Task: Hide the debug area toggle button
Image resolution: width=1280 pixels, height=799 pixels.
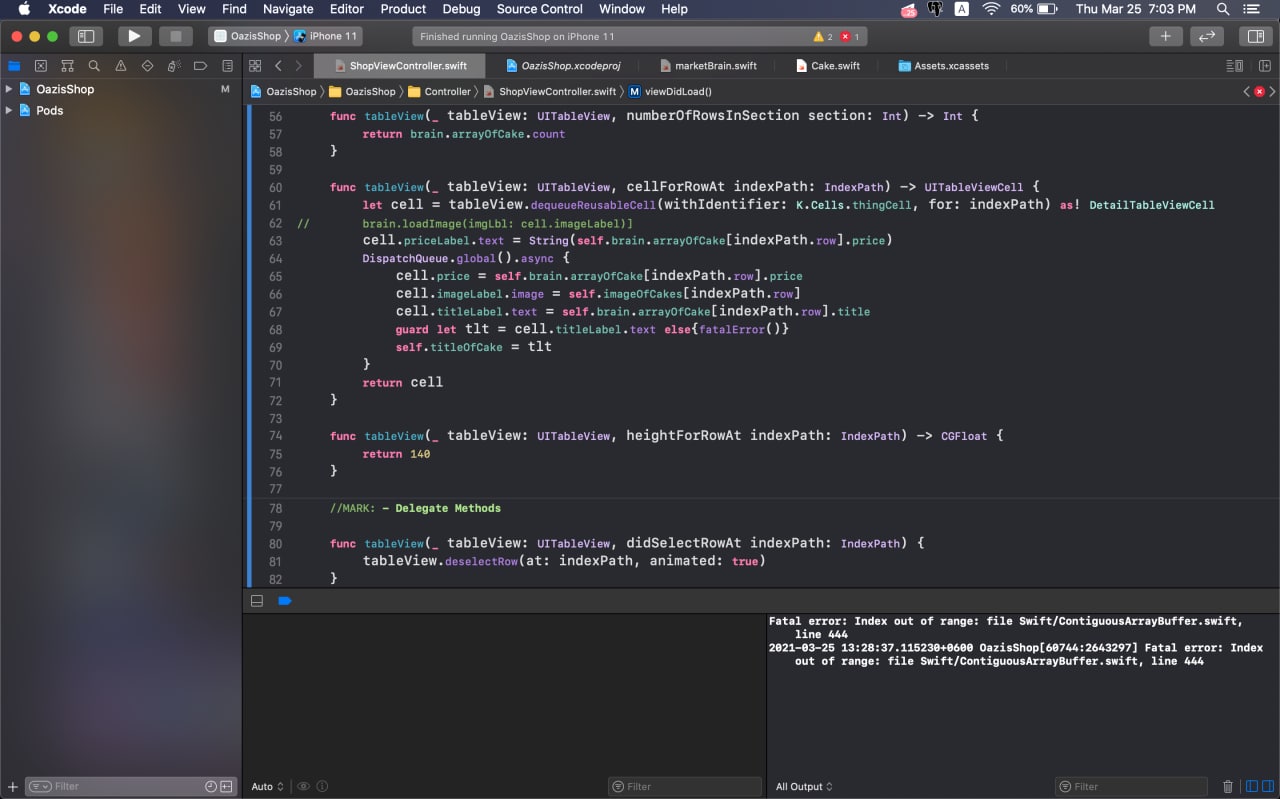Action: click(257, 601)
